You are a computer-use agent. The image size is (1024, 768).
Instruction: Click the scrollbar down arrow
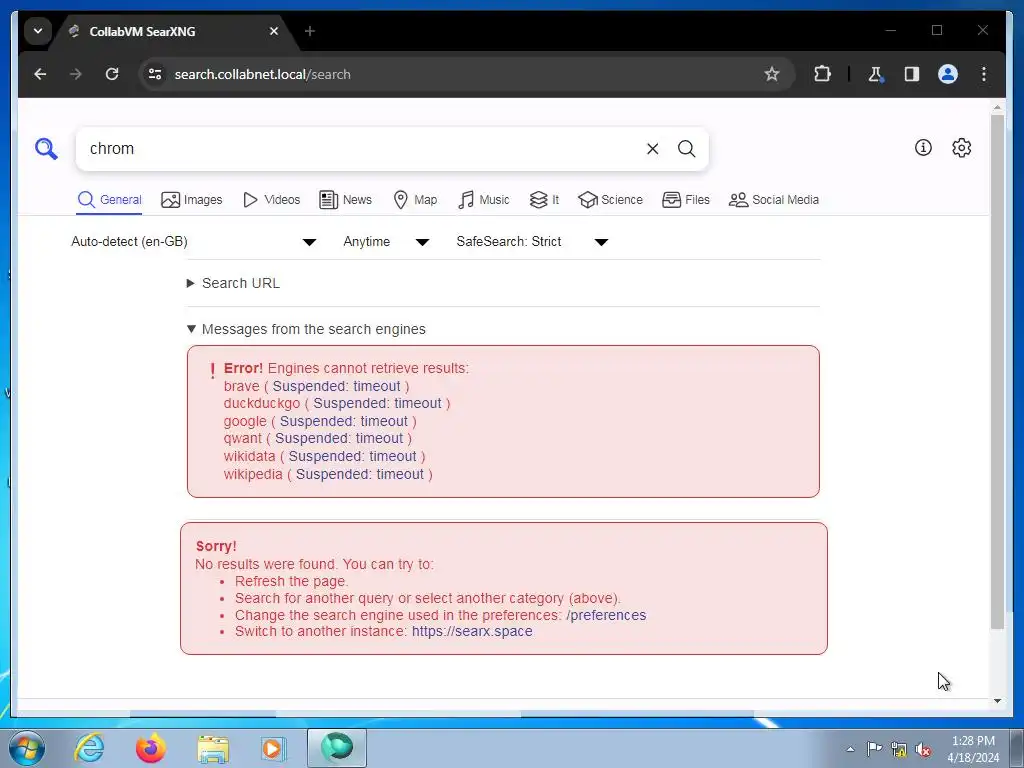click(x=997, y=701)
